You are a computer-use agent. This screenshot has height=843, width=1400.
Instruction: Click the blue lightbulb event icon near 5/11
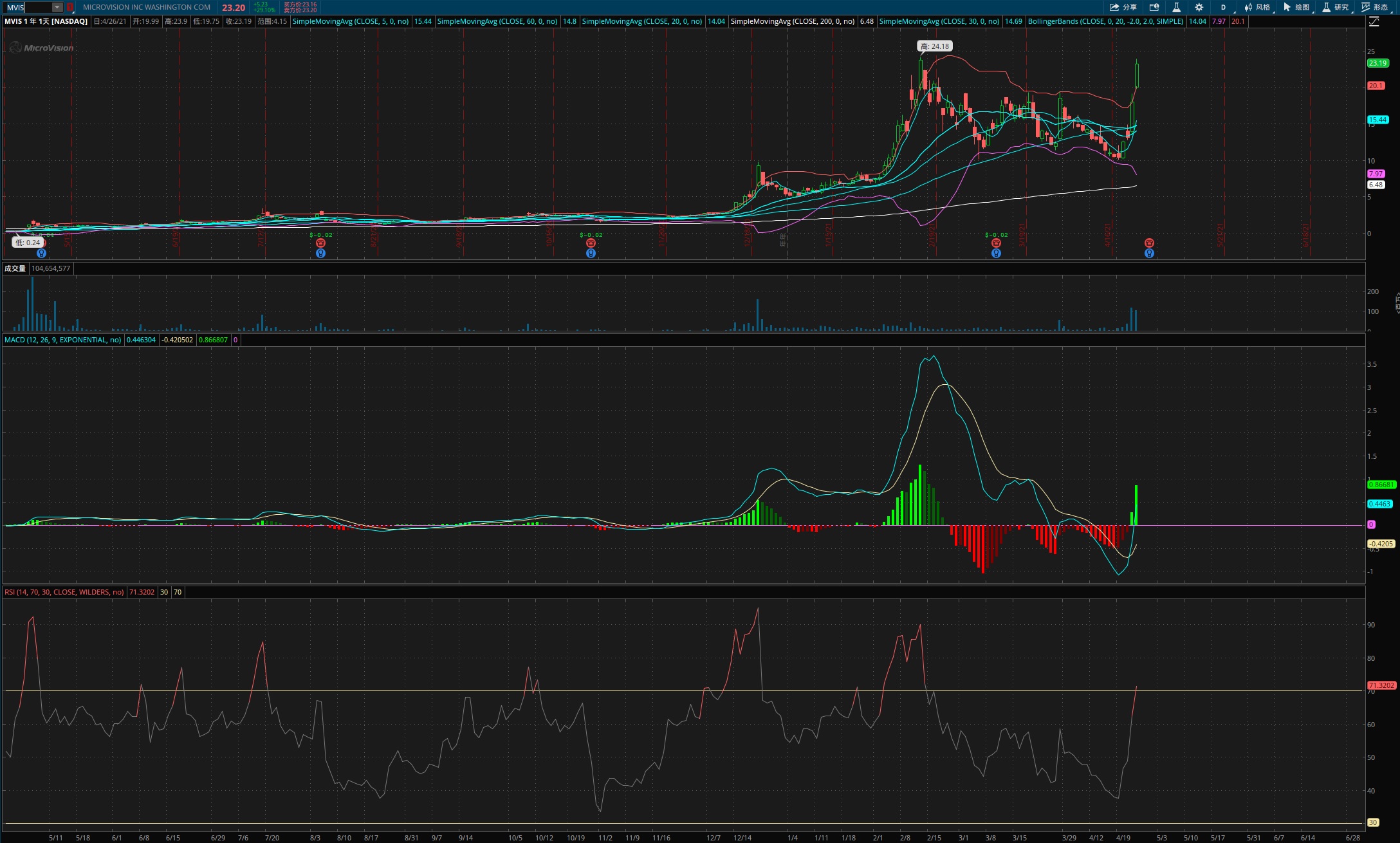click(42, 254)
